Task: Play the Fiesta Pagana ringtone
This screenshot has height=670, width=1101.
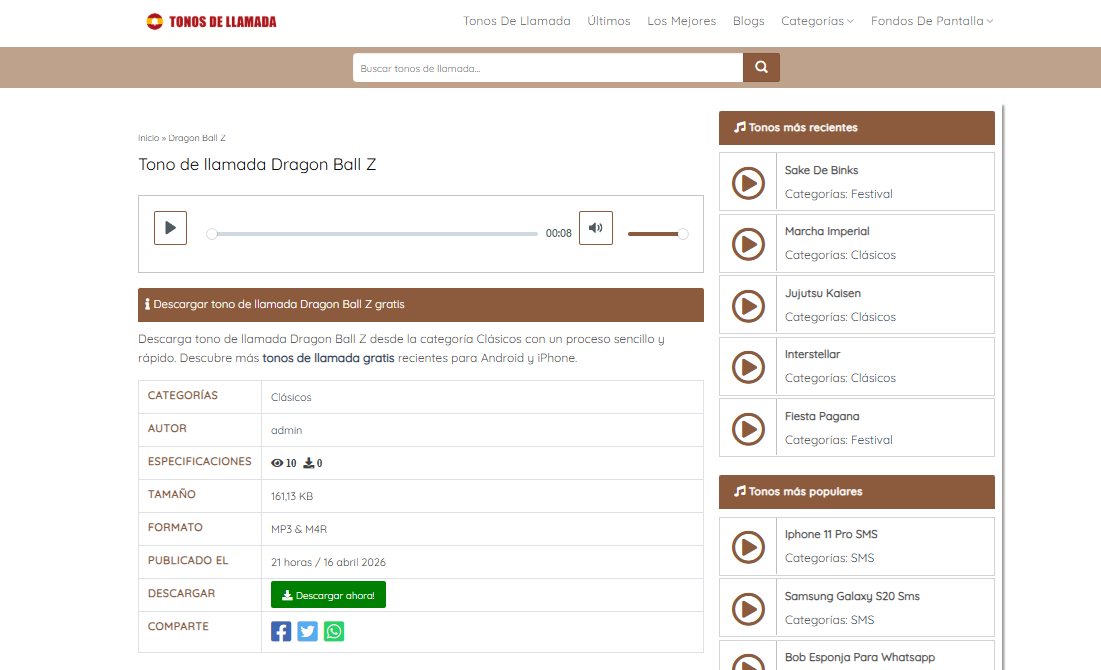Action: click(x=749, y=429)
